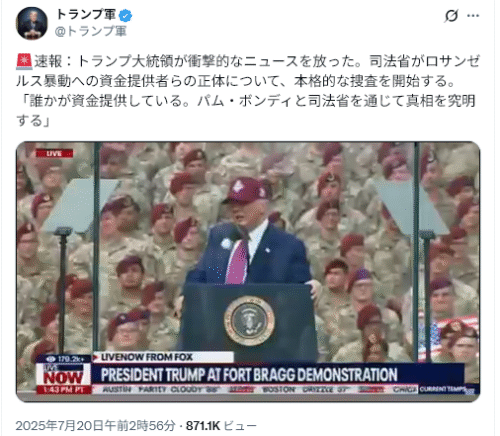Open the 2025年7月20日 post timestamp
This screenshot has height=436, width=500.
coord(95,426)
